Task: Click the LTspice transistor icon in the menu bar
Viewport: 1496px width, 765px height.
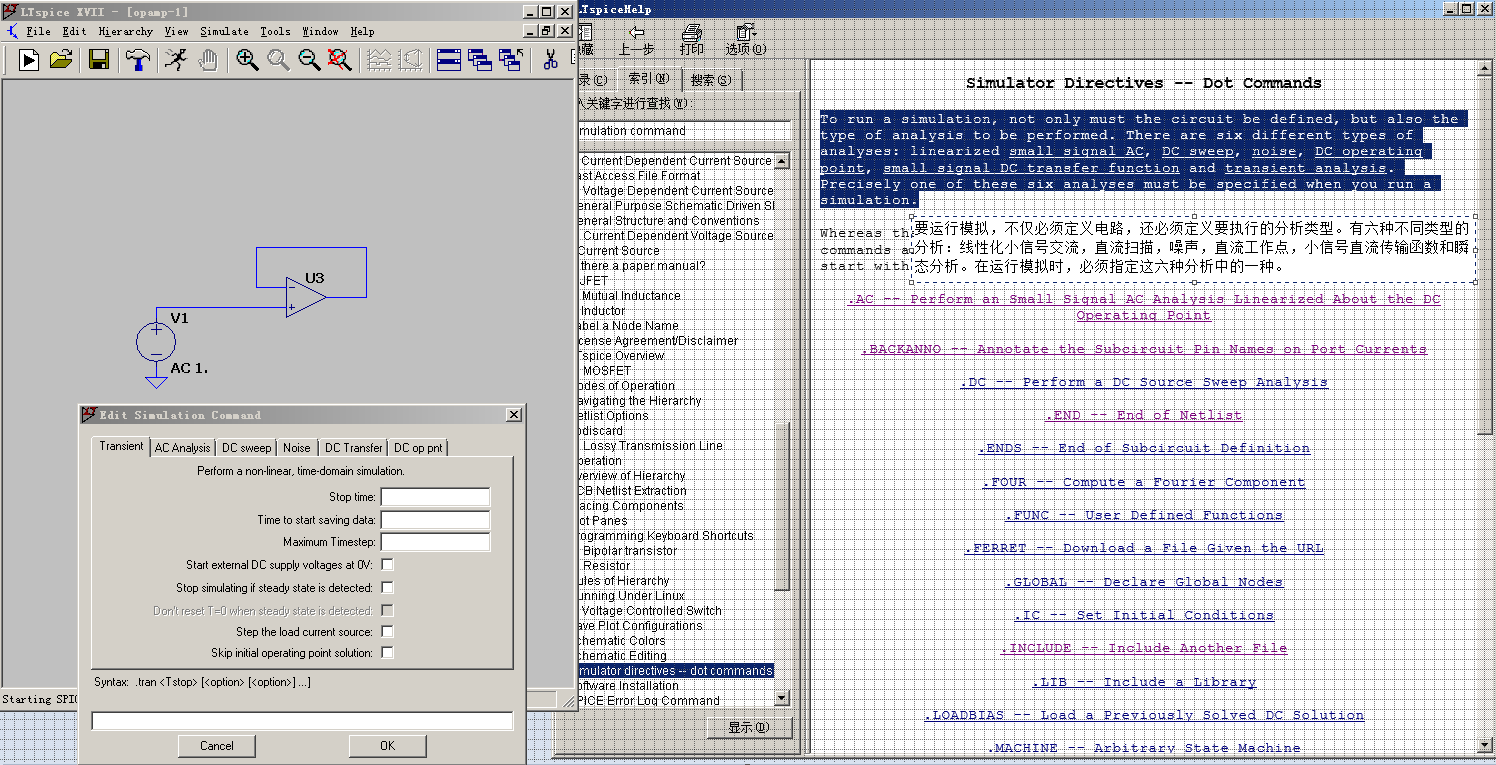Action: coord(12,31)
